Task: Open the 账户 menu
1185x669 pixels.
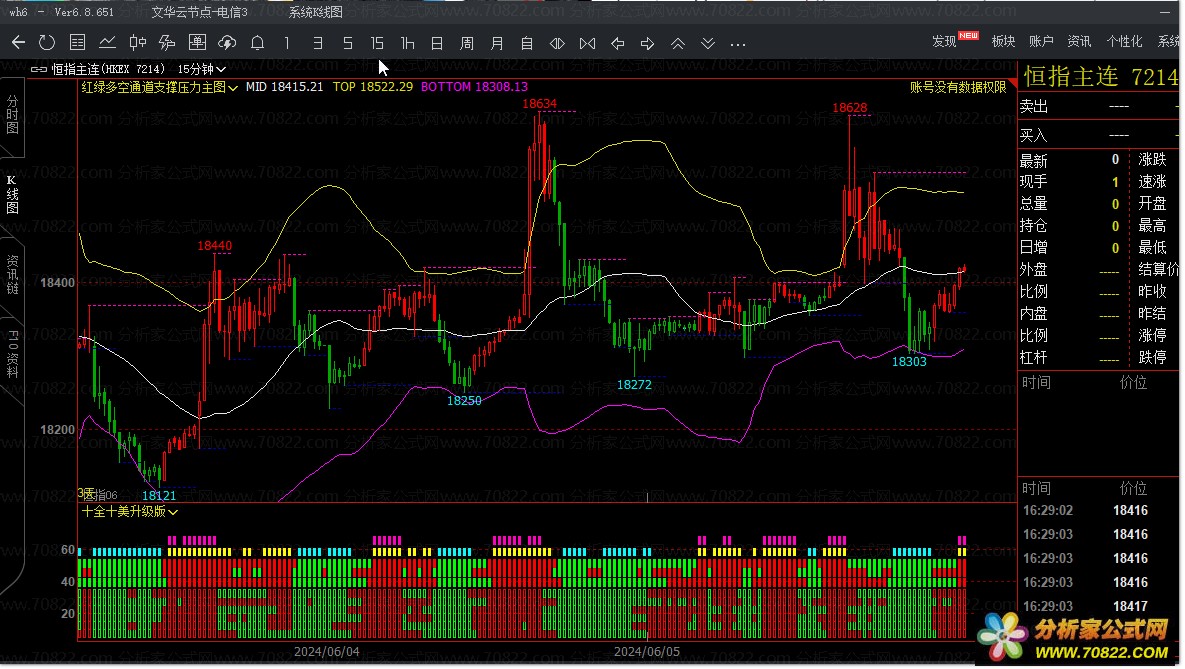Action: [1041, 42]
